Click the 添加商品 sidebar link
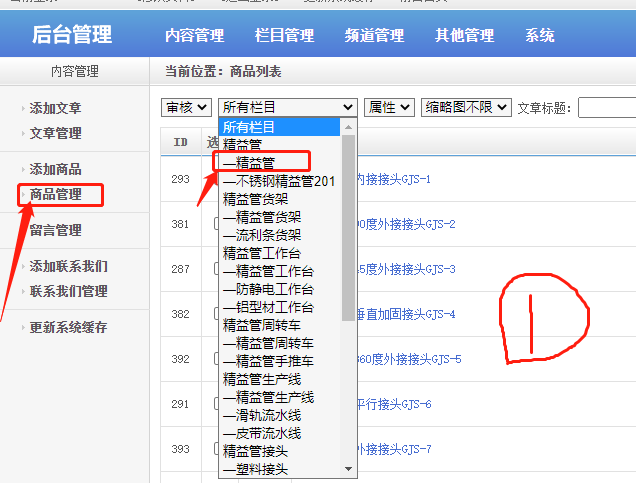The image size is (636, 483). (x=55, y=169)
